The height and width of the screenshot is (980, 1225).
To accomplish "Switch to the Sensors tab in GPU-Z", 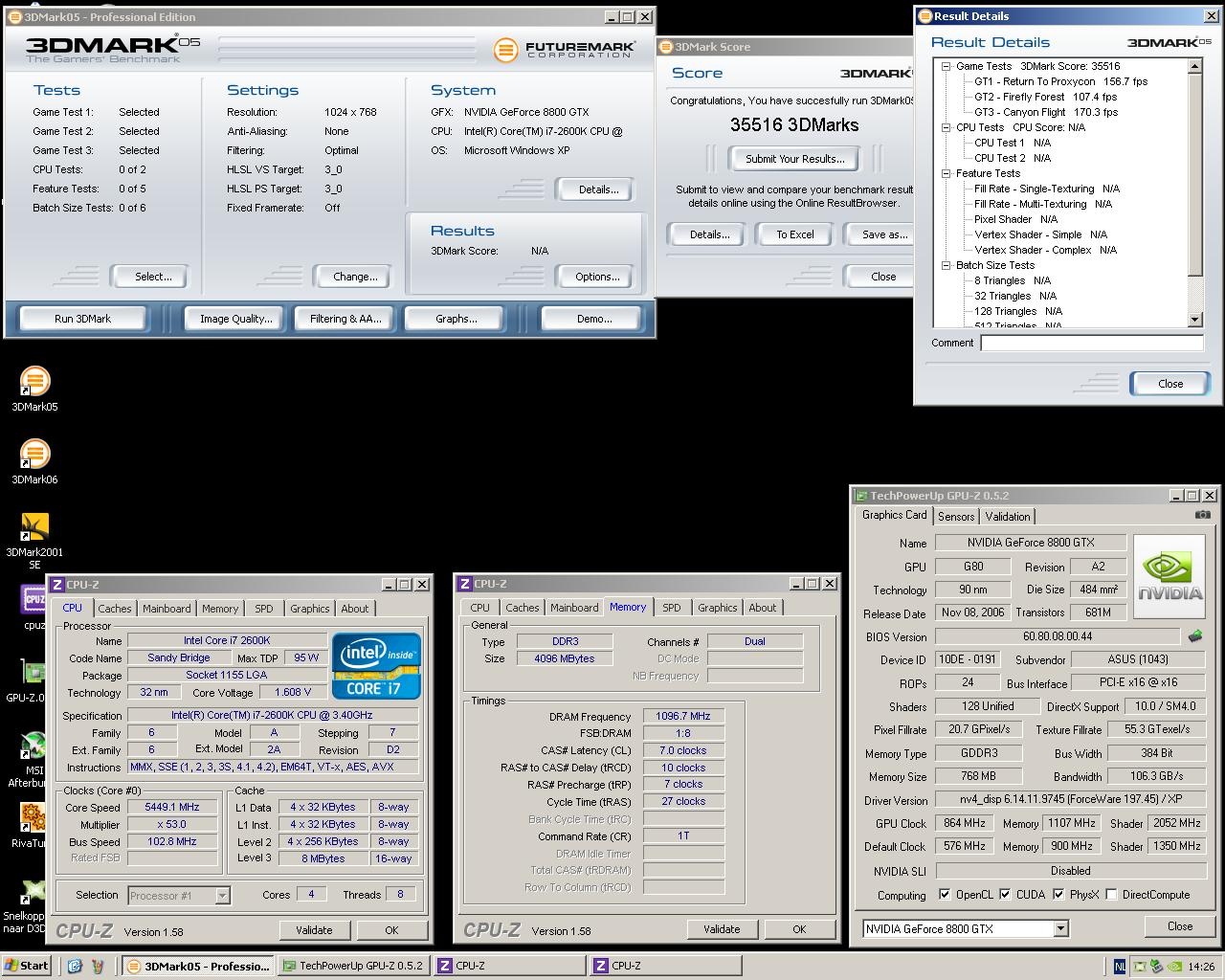I will click(956, 517).
